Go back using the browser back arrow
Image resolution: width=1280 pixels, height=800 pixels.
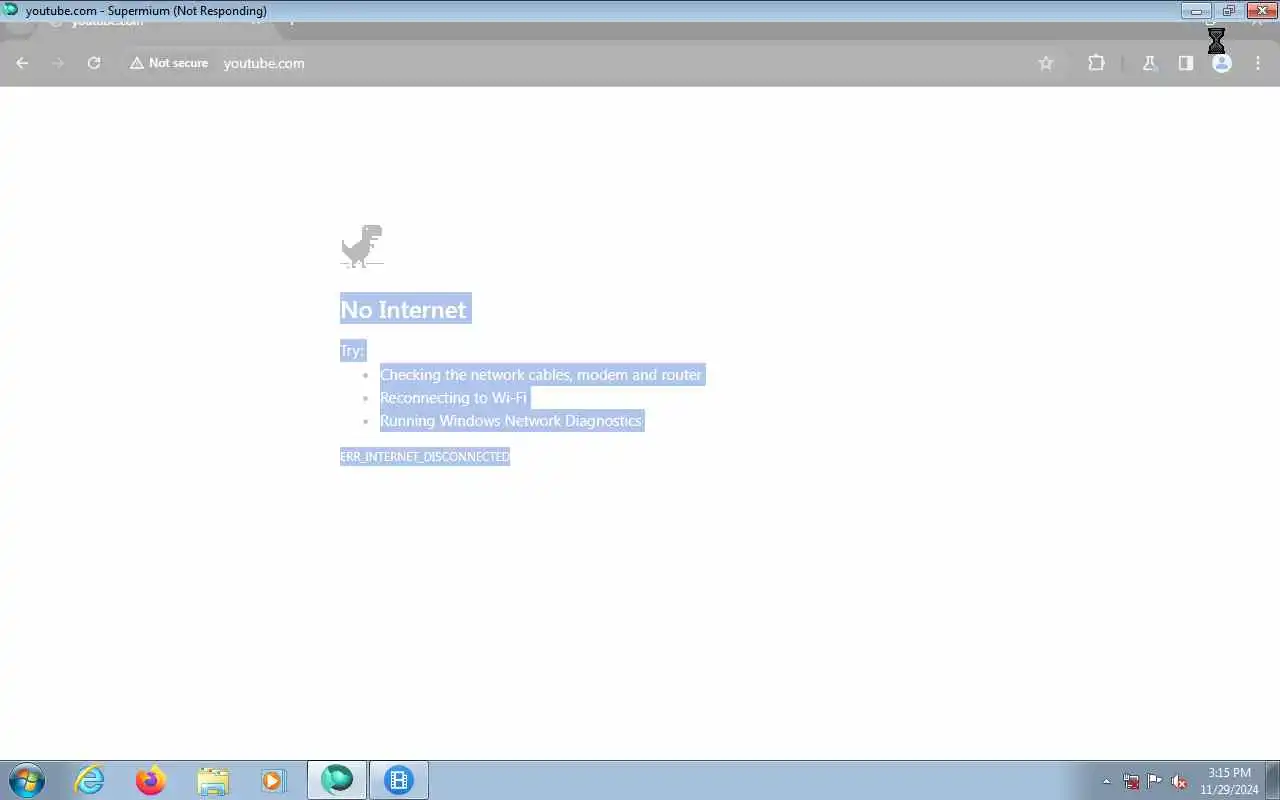[x=22, y=63]
